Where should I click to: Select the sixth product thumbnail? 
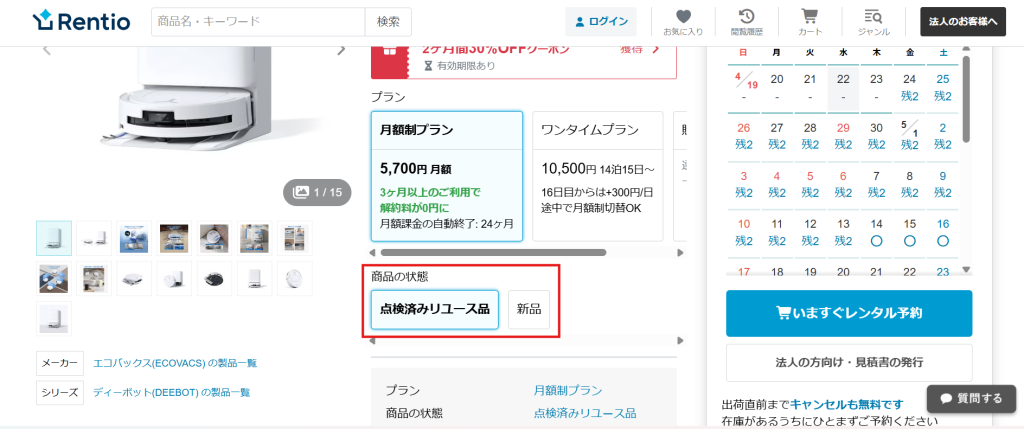pyautogui.click(x=255, y=238)
